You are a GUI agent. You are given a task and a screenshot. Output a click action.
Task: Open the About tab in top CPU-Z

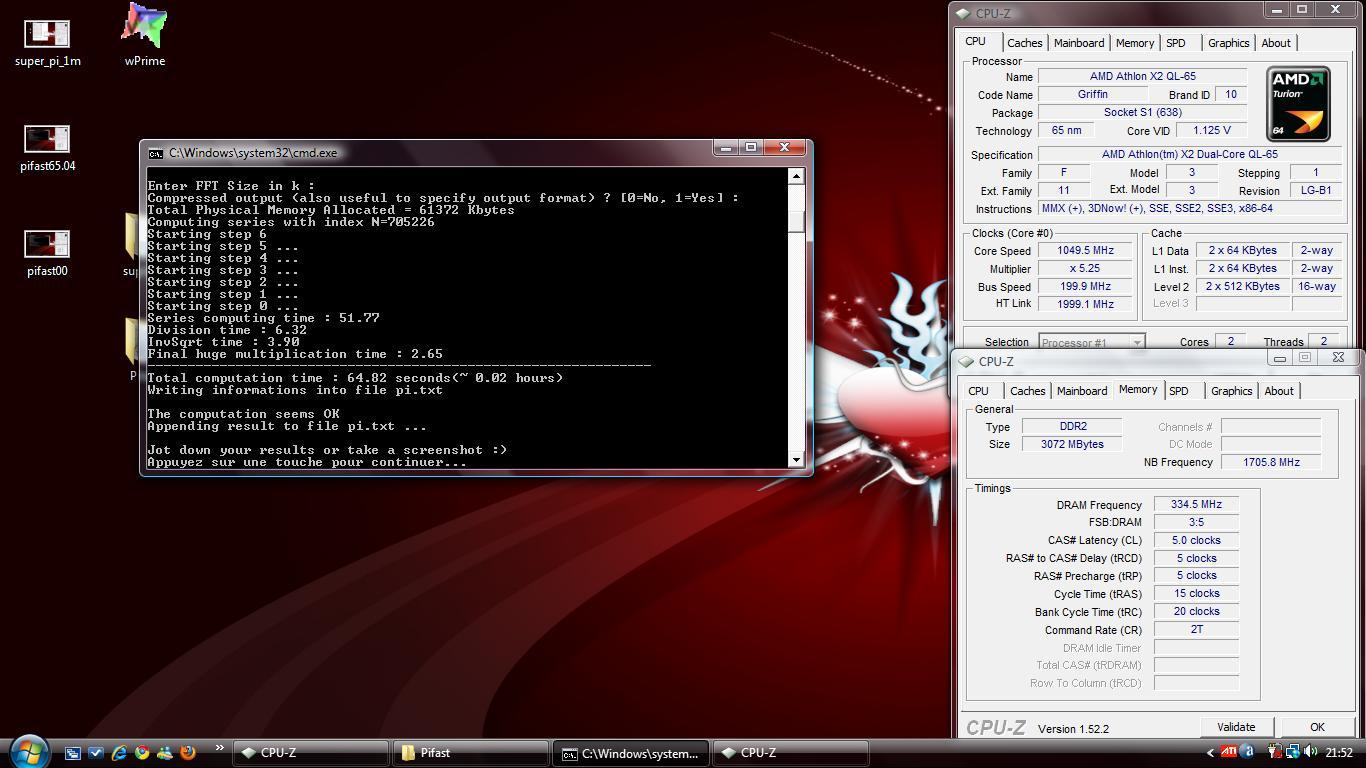(x=1276, y=43)
